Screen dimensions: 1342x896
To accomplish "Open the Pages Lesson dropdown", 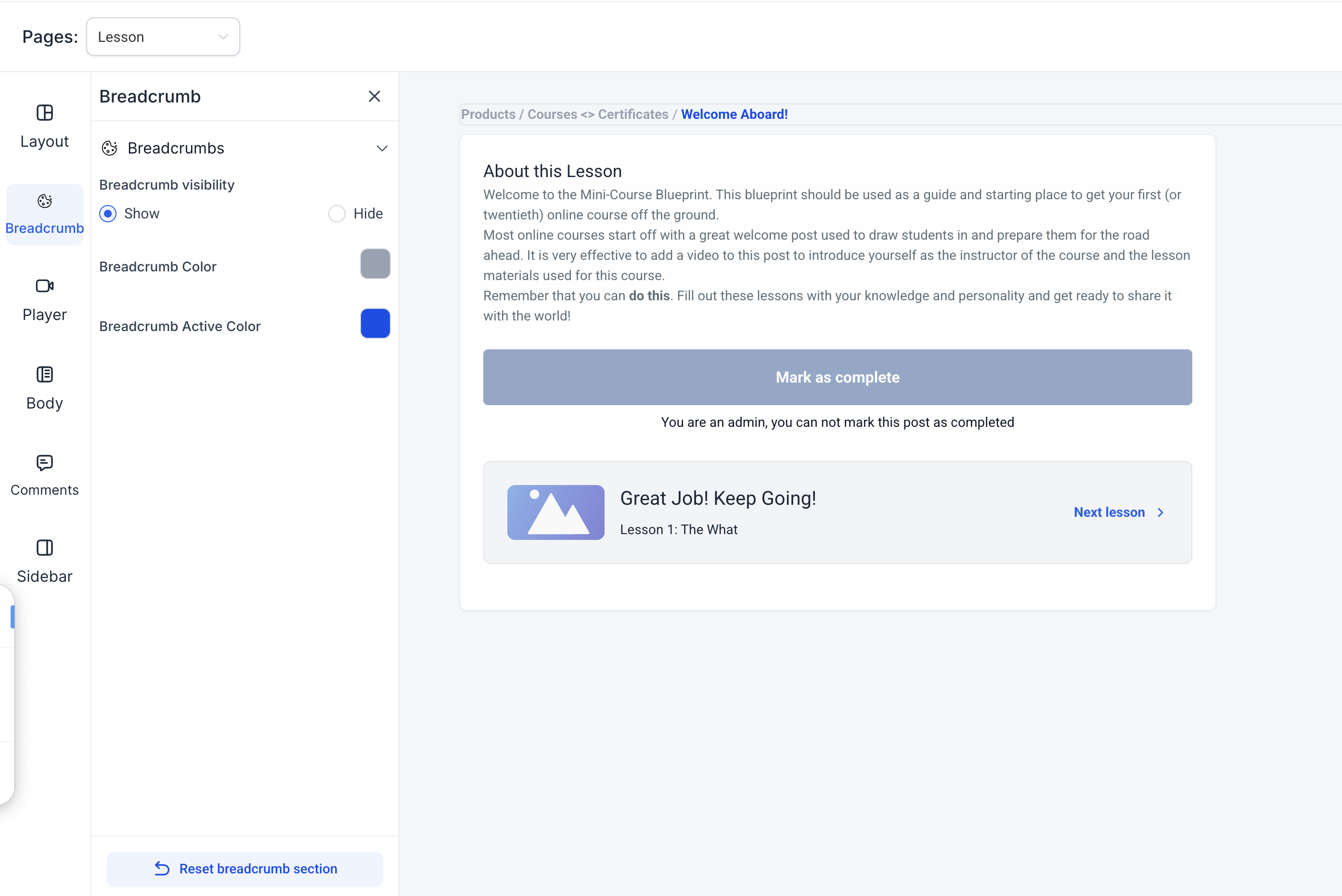I will pos(163,37).
